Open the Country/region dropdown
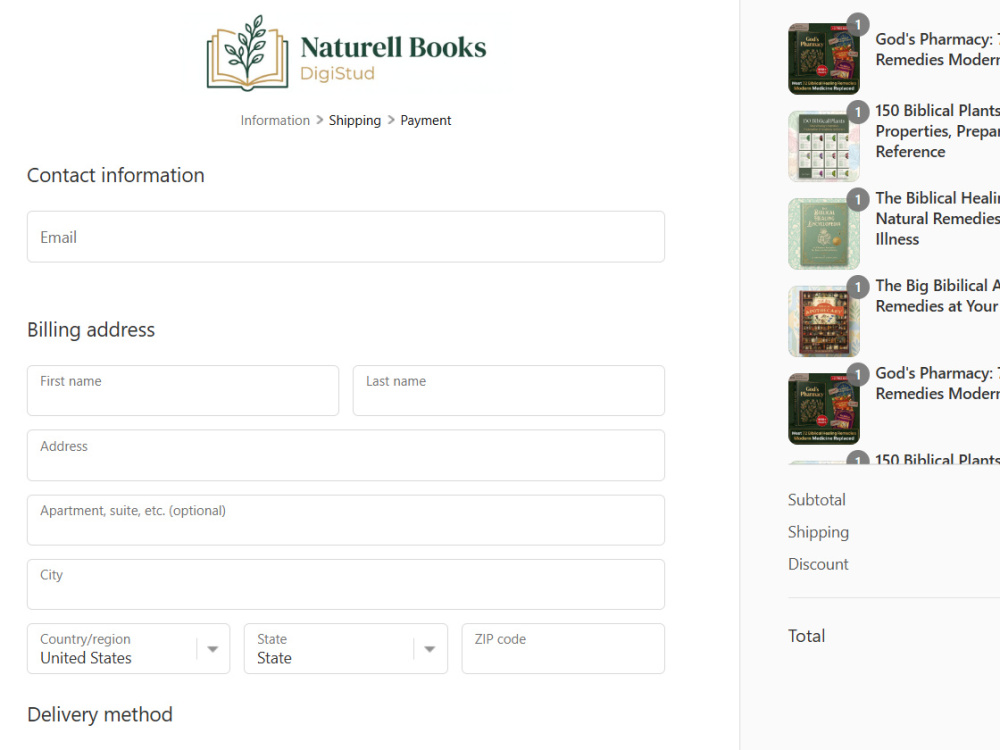 [128, 649]
